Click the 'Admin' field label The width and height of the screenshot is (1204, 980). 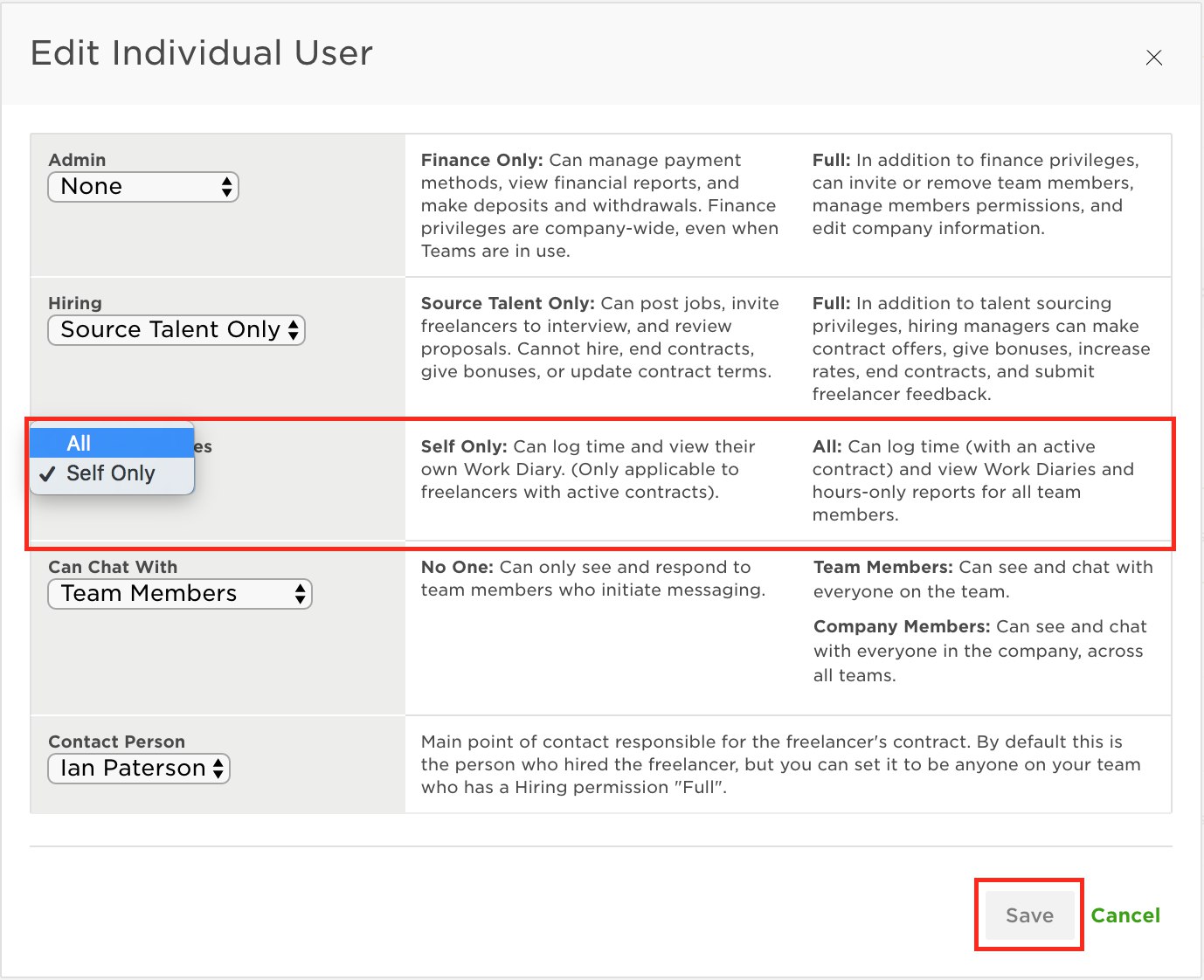(x=77, y=160)
